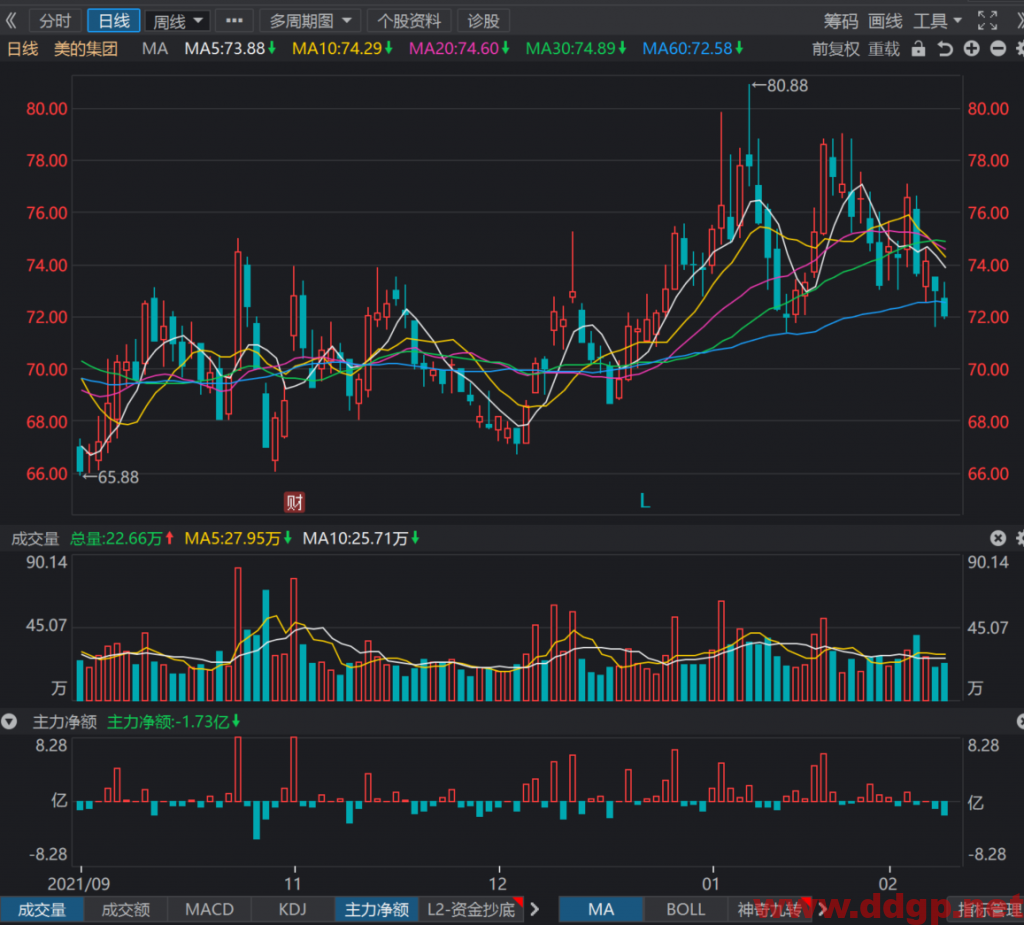The height and width of the screenshot is (925, 1024).
Task: Click the 总量:22.66万 volume readout
Action: (121, 538)
